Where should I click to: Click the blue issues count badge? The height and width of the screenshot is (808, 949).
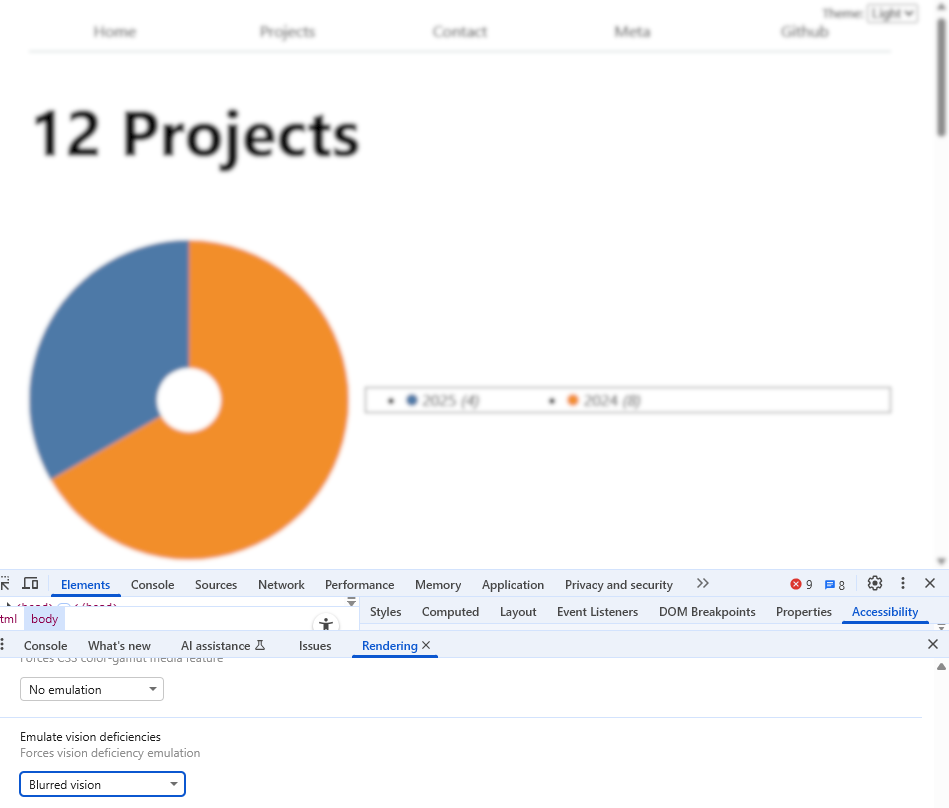[x=835, y=585]
